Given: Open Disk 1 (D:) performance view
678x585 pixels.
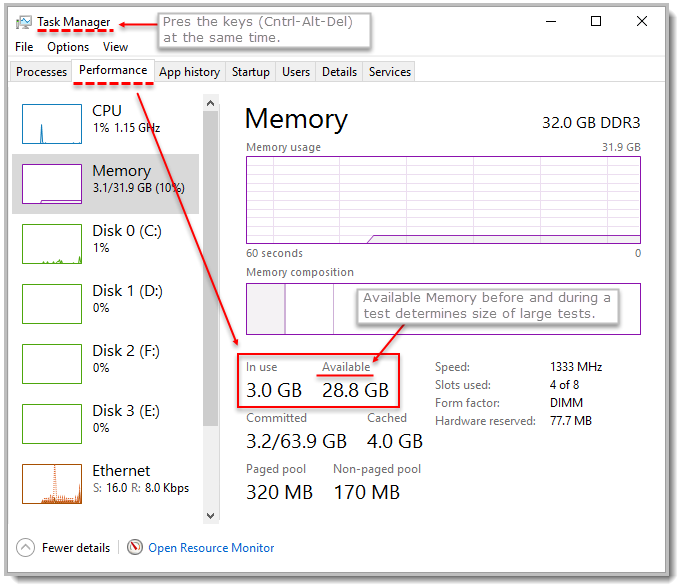Looking at the screenshot, I should [51, 303].
